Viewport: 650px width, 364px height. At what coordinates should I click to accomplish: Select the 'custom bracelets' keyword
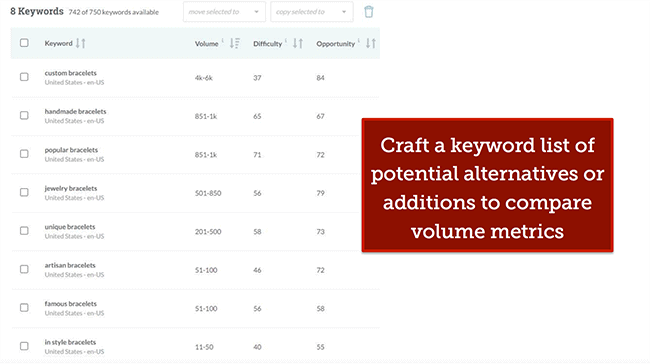70,73
